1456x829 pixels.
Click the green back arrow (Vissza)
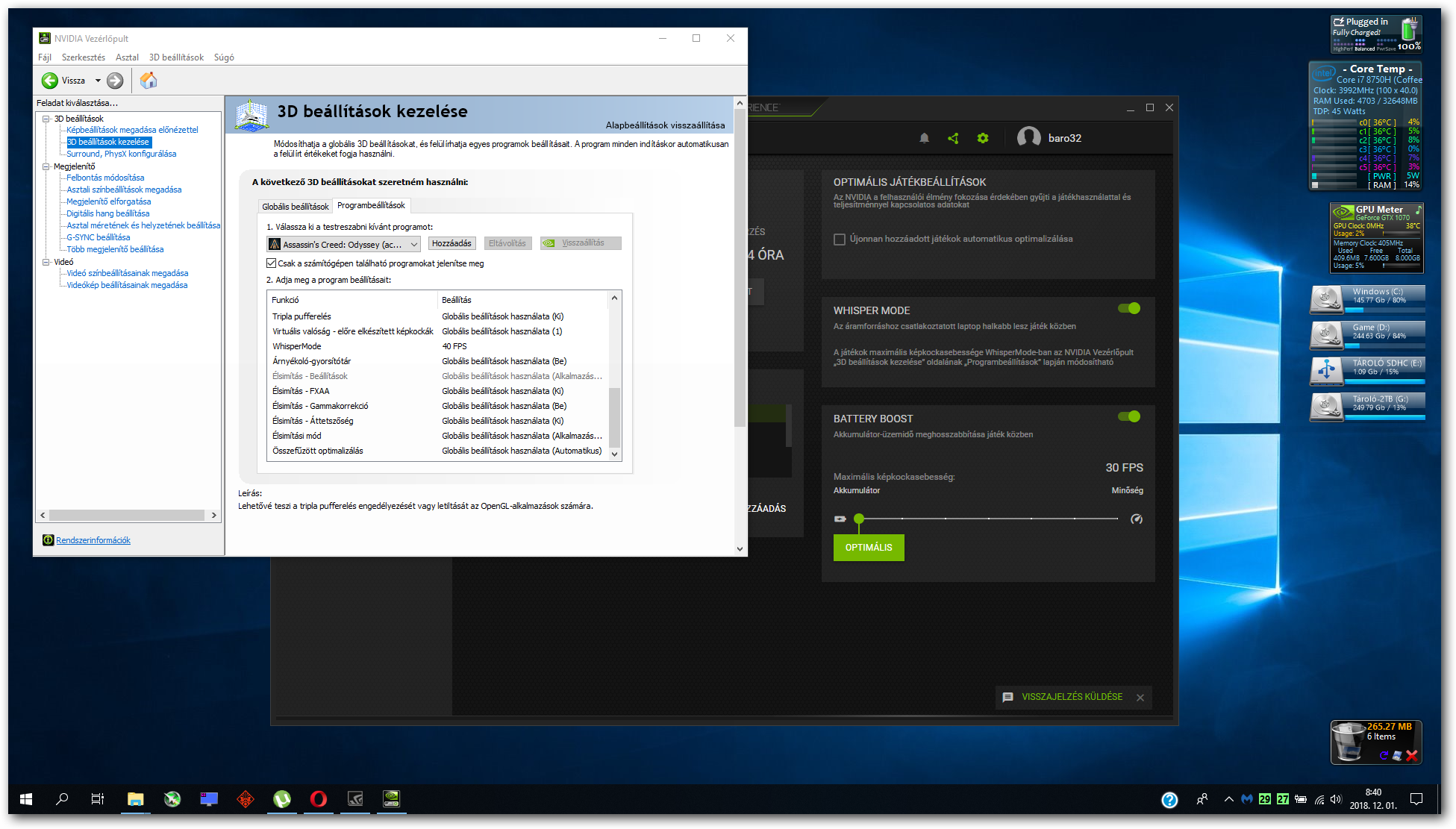click(x=50, y=81)
